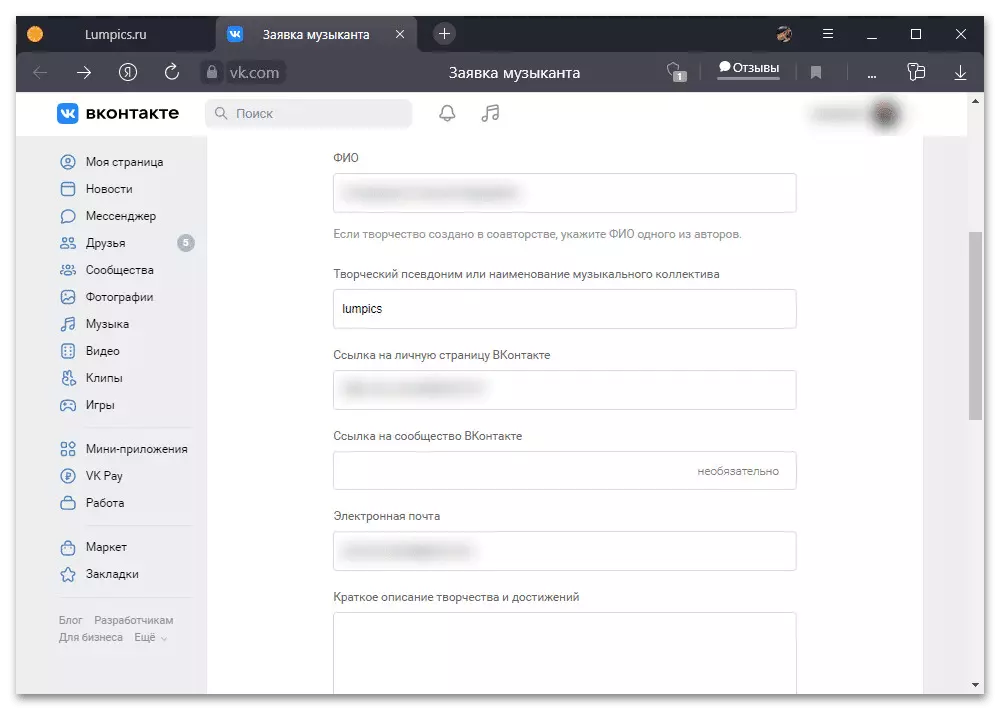
Task: Click the Отзывы button
Action: (749, 68)
